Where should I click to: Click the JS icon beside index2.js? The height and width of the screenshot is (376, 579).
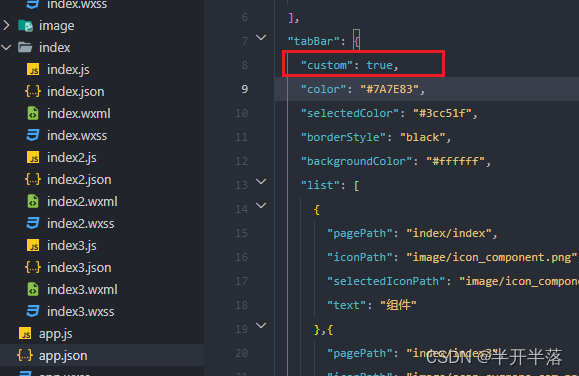coord(33,157)
